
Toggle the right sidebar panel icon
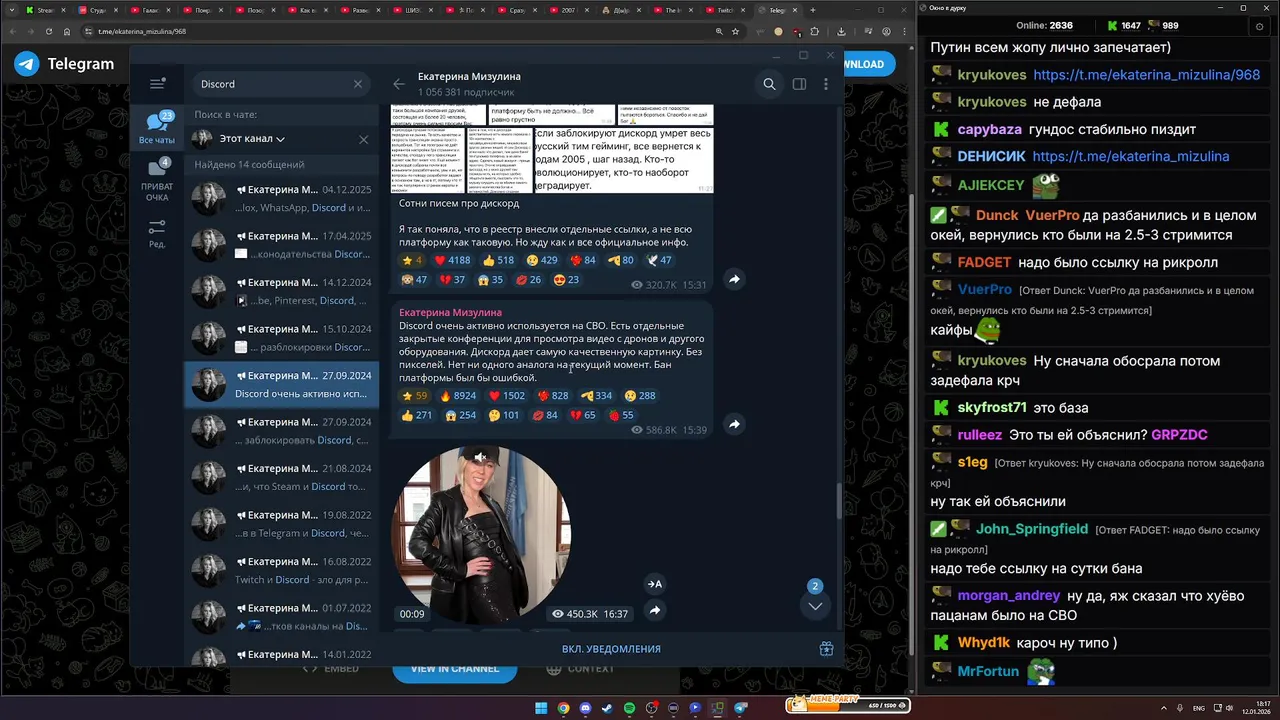click(799, 84)
